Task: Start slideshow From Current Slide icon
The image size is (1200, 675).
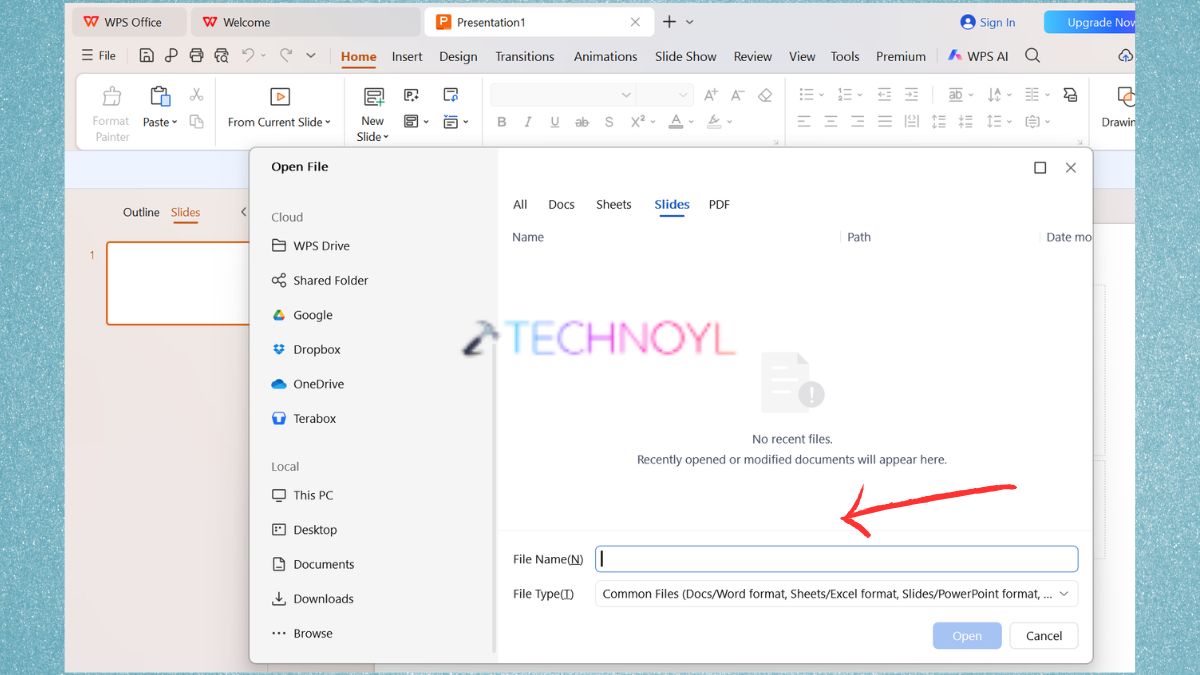Action: 280,97
